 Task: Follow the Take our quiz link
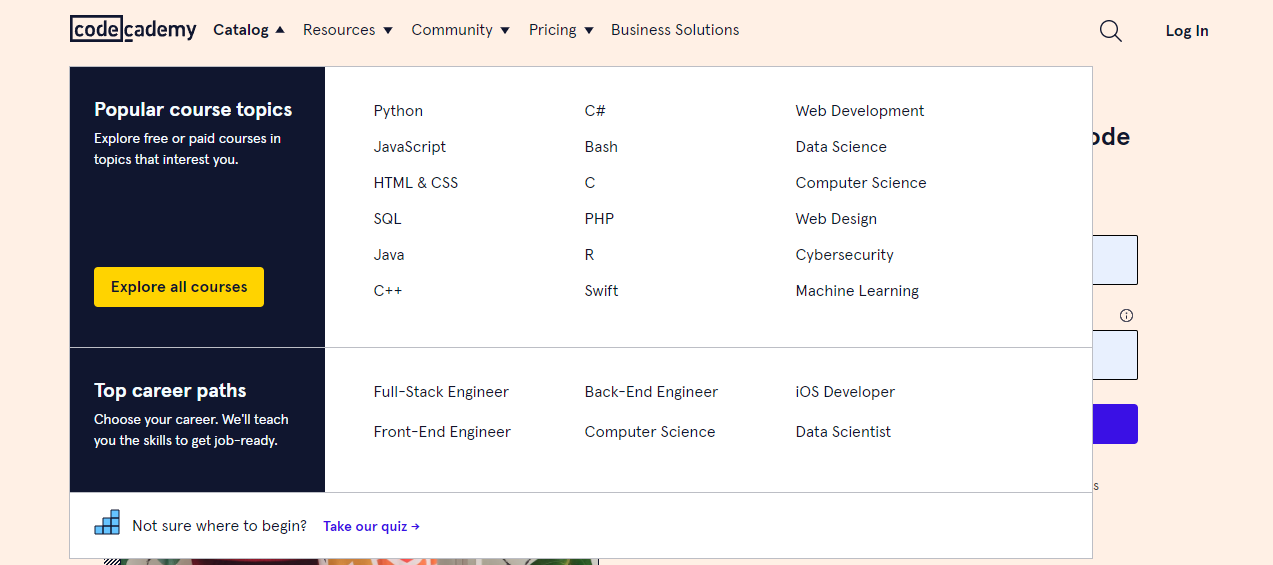click(x=371, y=526)
